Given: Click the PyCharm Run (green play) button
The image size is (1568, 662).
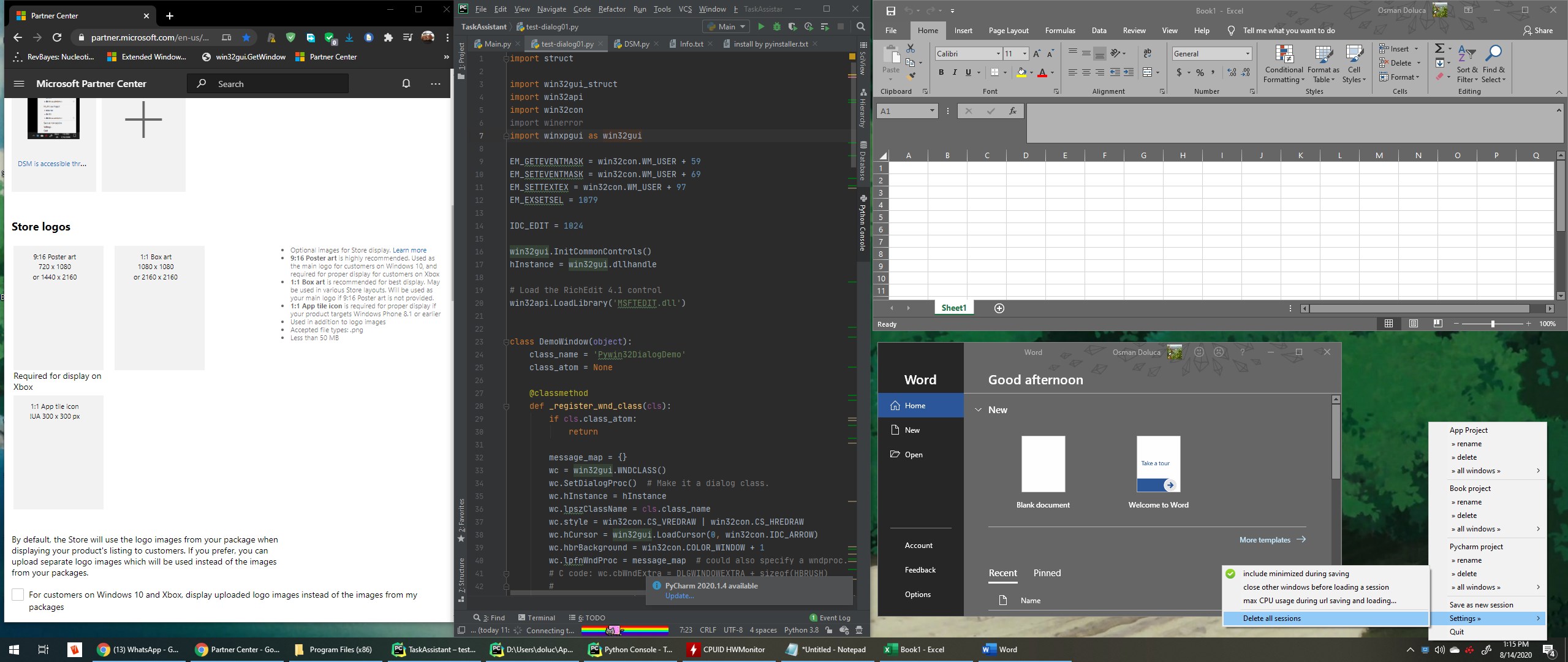Looking at the screenshot, I should [x=760, y=26].
